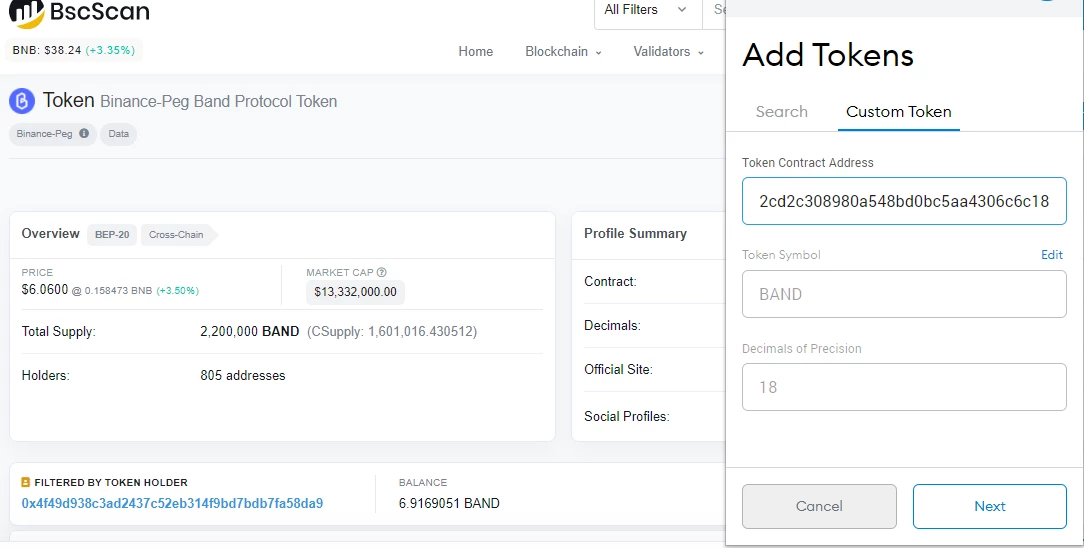Click the 2,200,000 BAND total supply
This screenshot has width=1084, height=548.
pos(250,331)
